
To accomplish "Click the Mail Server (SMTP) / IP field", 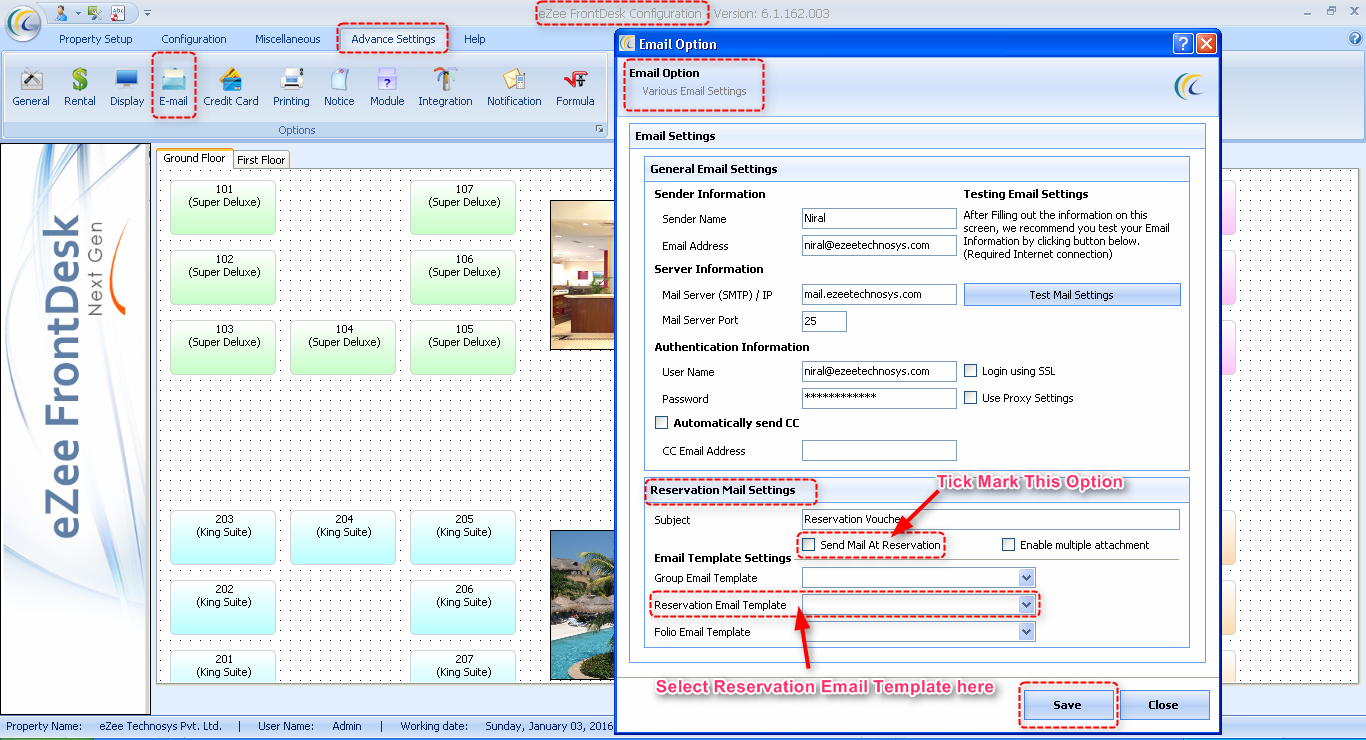I will [x=880, y=294].
